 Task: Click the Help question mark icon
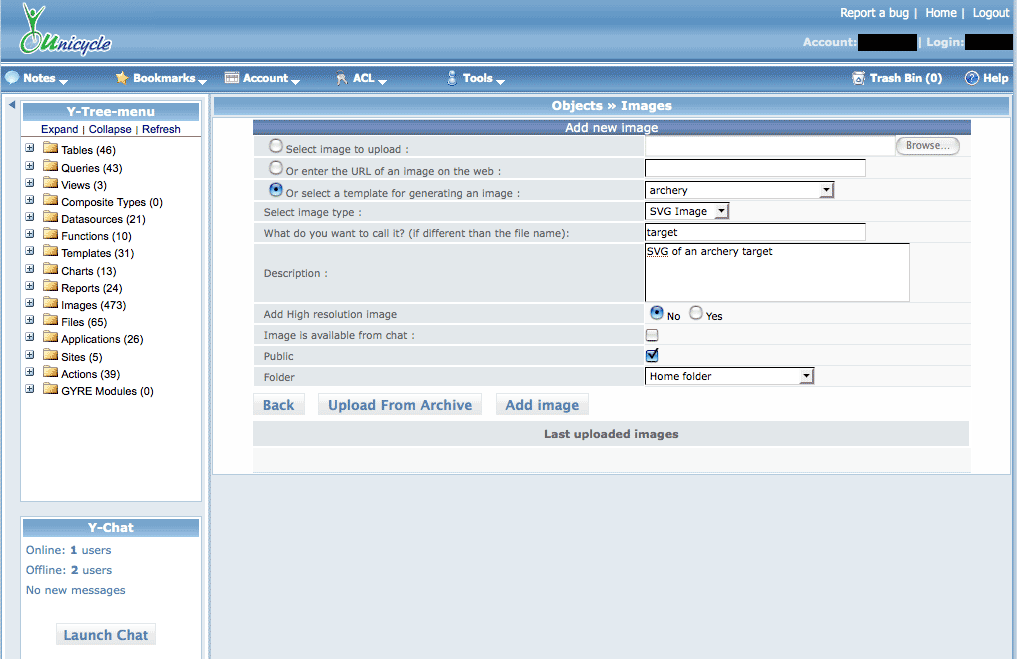click(971, 78)
